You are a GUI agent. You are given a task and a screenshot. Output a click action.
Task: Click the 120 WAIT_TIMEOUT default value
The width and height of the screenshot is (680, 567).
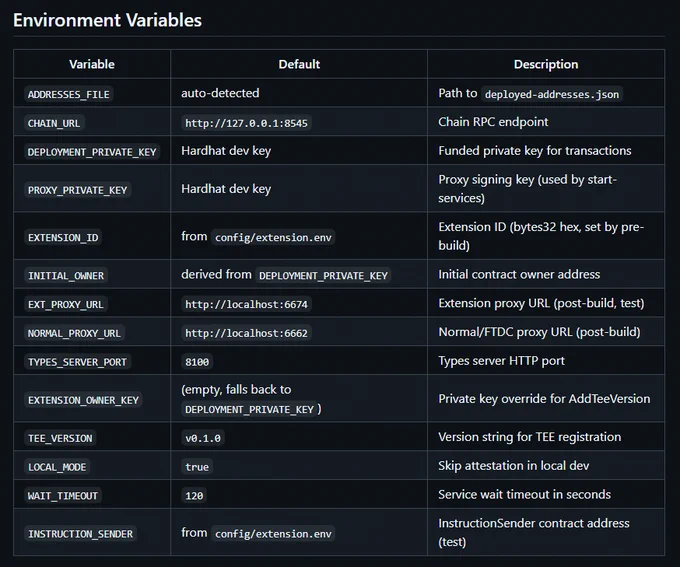194,495
